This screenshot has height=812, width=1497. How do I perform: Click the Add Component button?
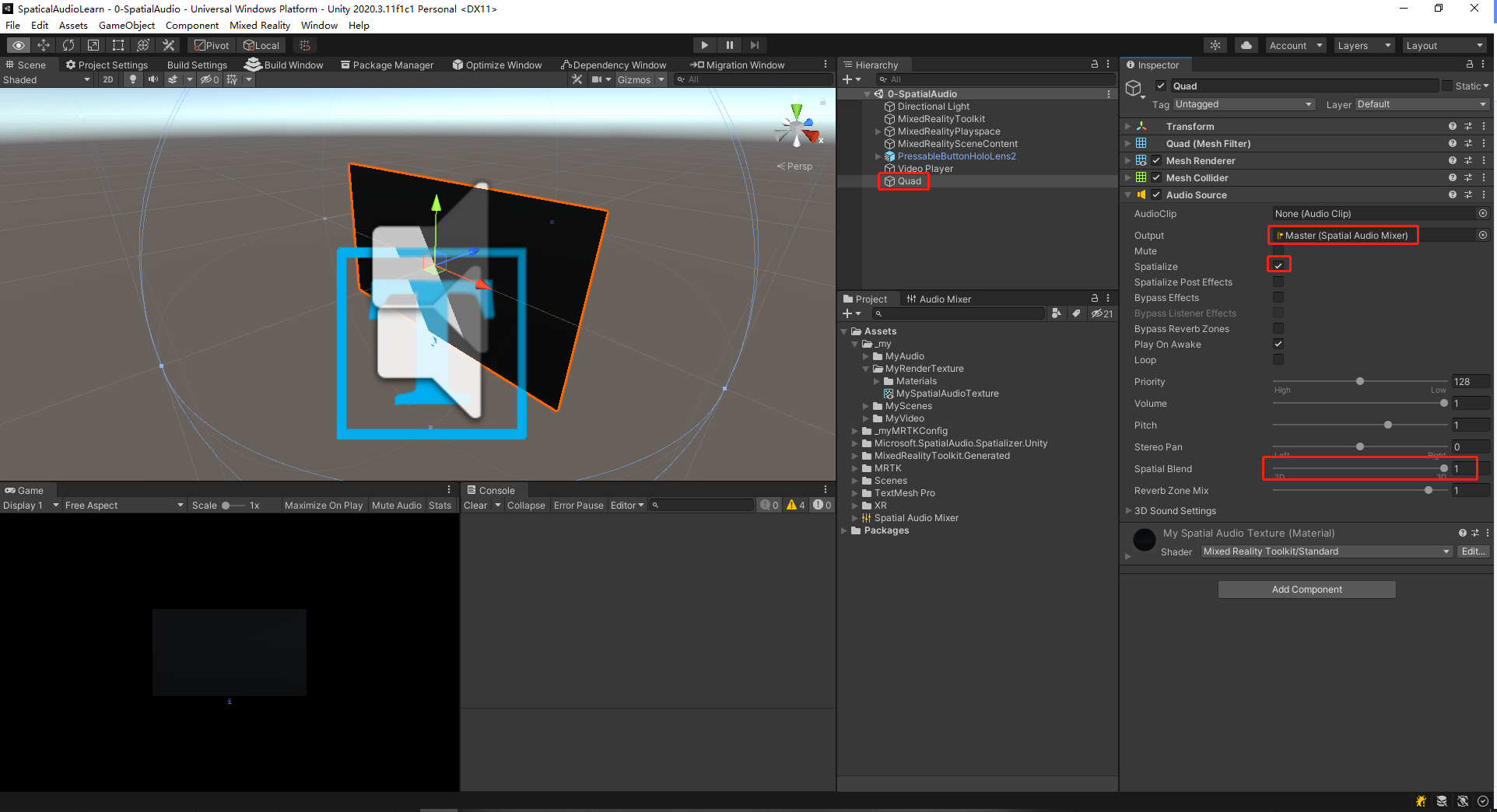[1306, 590]
